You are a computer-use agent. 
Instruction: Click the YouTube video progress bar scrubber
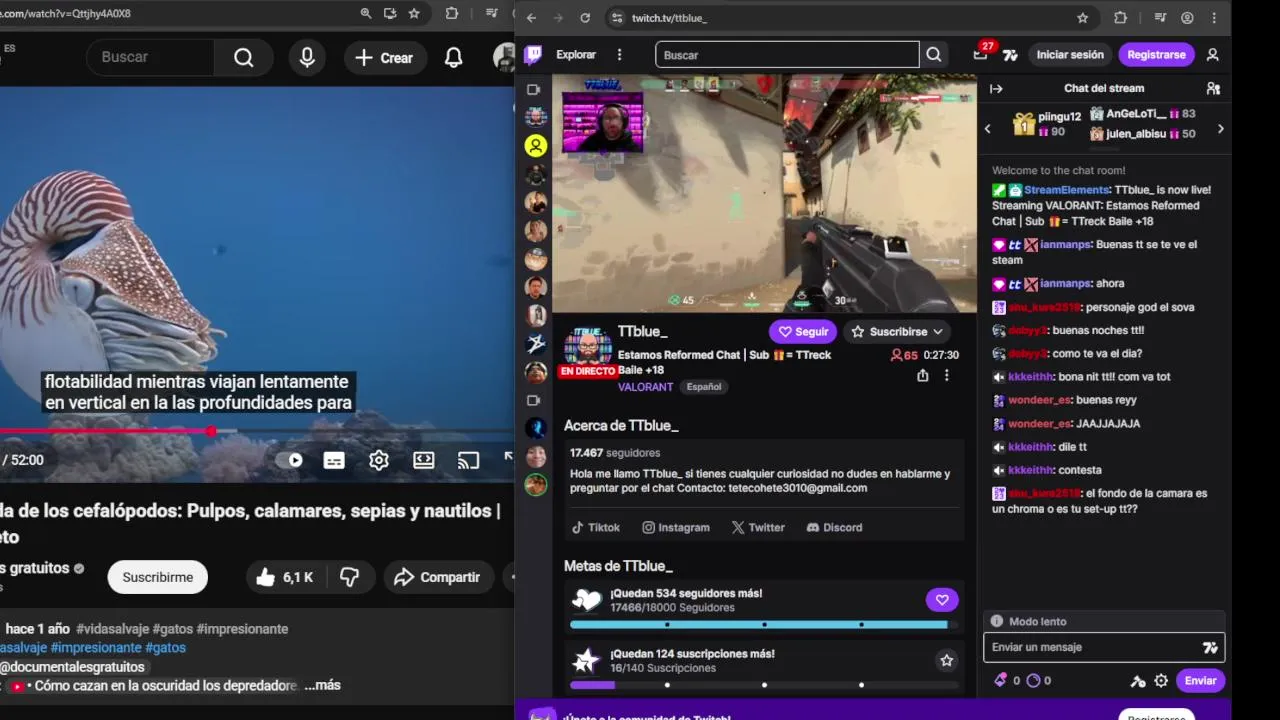click(x=212, y=431)
